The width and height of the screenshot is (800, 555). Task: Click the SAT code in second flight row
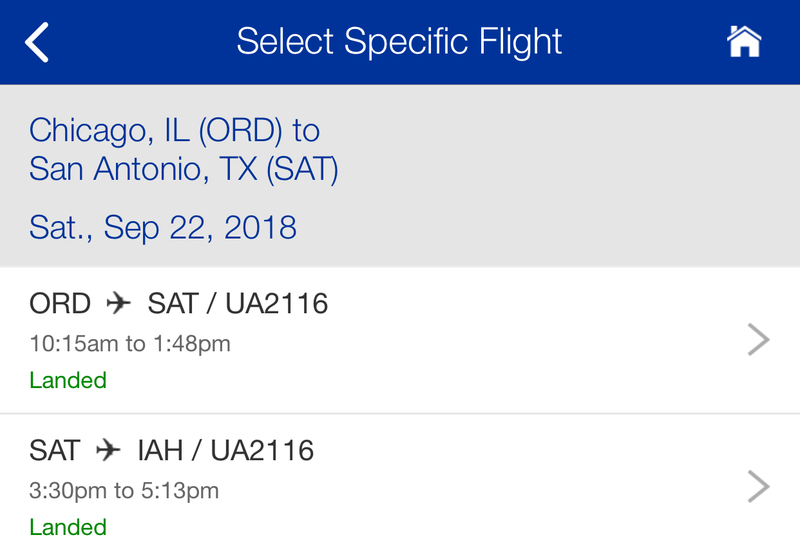[55, 450]
